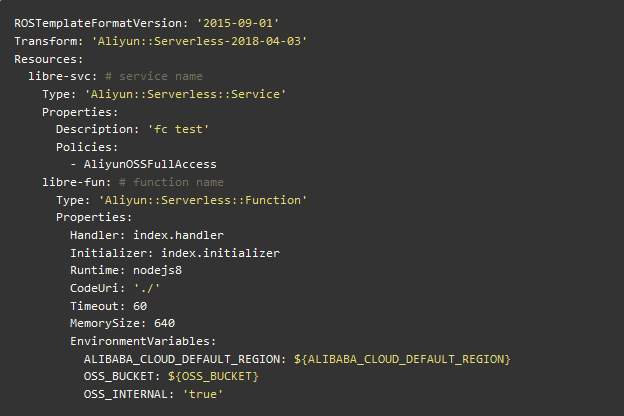Click the ${OSS_BUCKET} variable value
The width and height of the screenshot is (624, 416).
coord(216,376)
